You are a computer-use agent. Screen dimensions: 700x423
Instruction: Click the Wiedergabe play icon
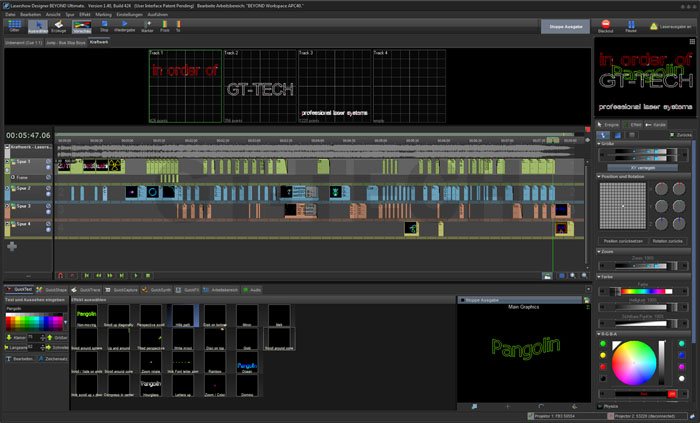click(x=125, y=26)
